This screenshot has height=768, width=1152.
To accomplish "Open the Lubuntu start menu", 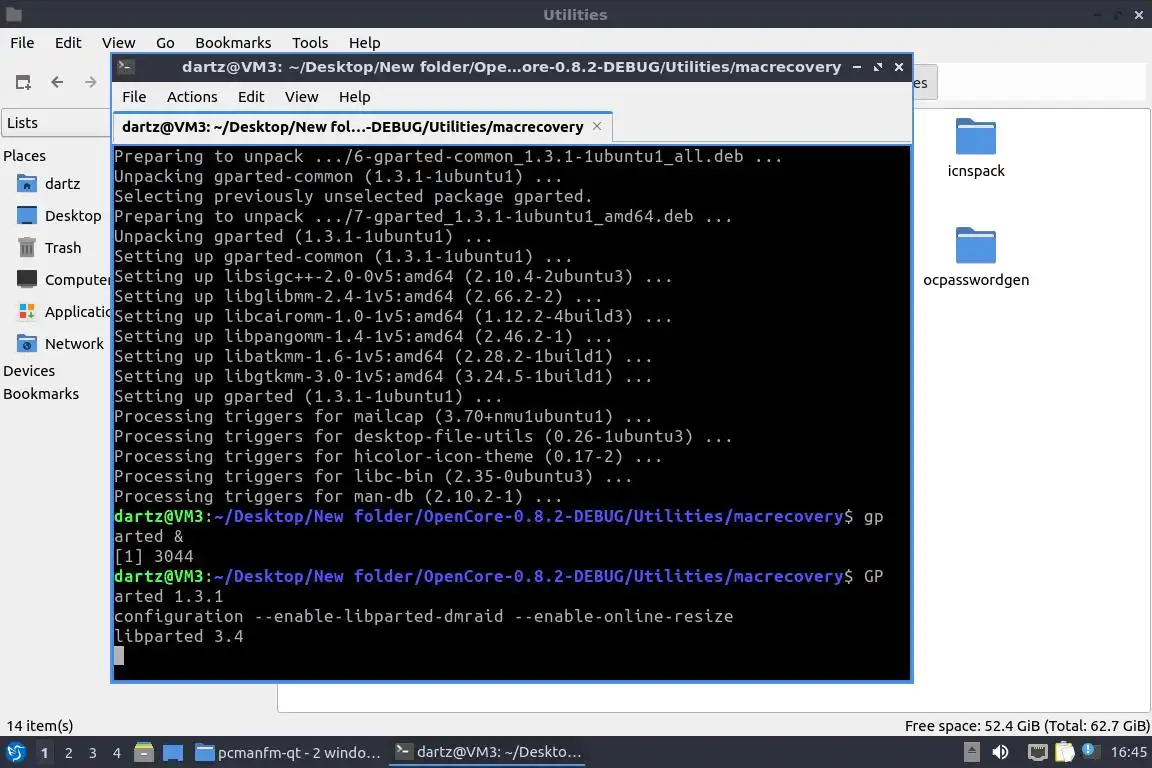I will pos(15,753).
